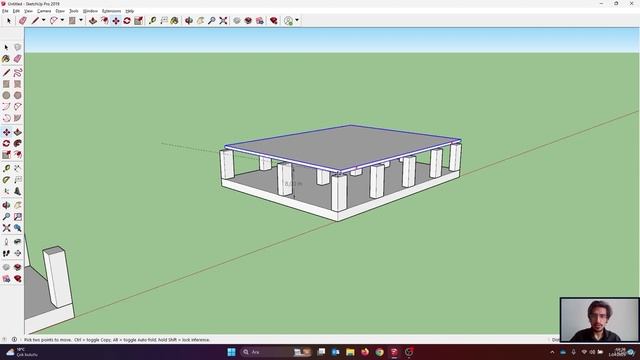The width and height of the screenshot is (640, 360).
Task: Select the Dimensions tool in the left tool set
Action: (x=18, y=168)
